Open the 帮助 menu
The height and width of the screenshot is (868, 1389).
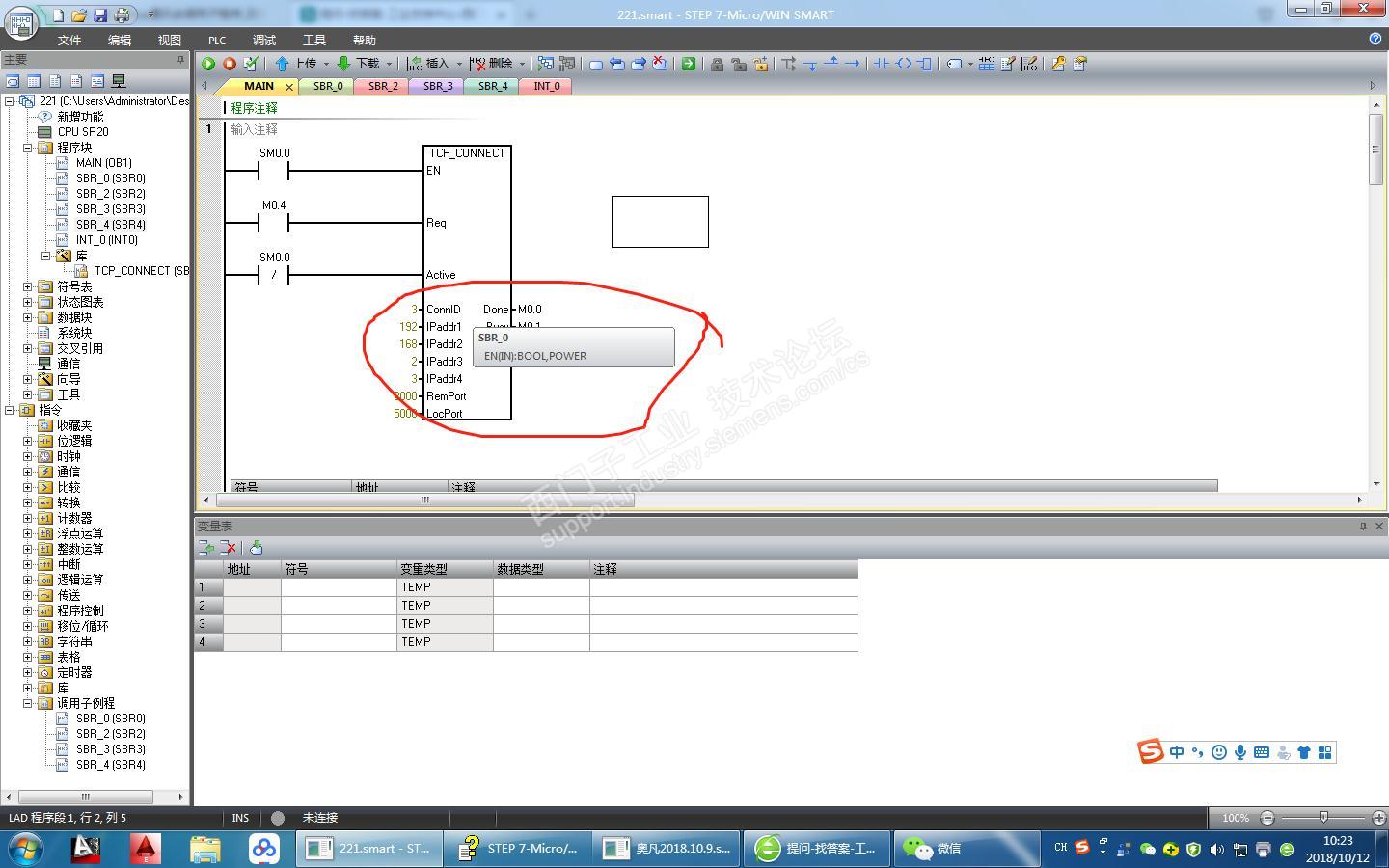365,40
